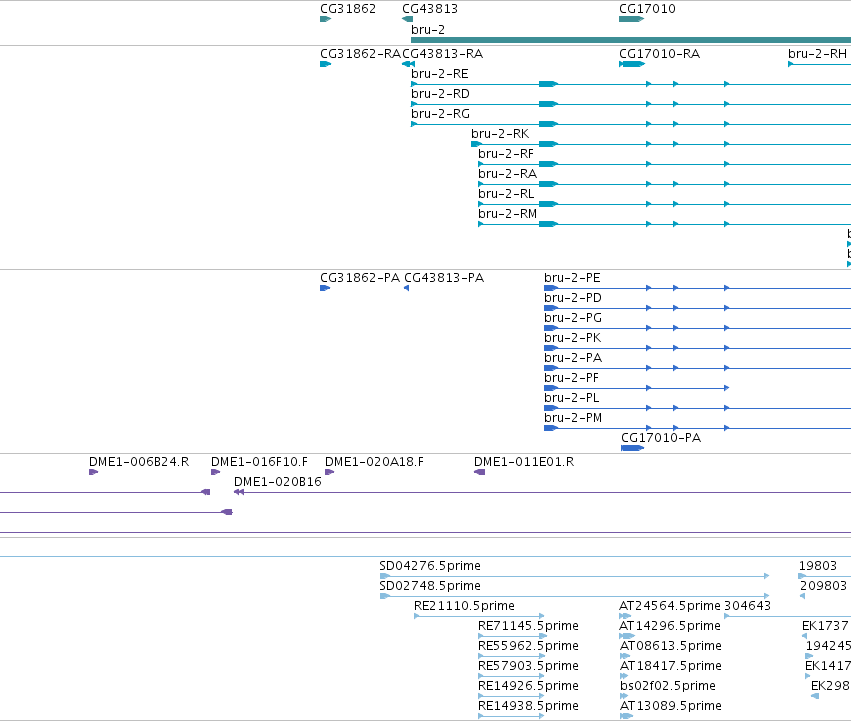Select the RE14926.5prime EST label
This screenshot has height=721, width=851.
click(528, 686)
